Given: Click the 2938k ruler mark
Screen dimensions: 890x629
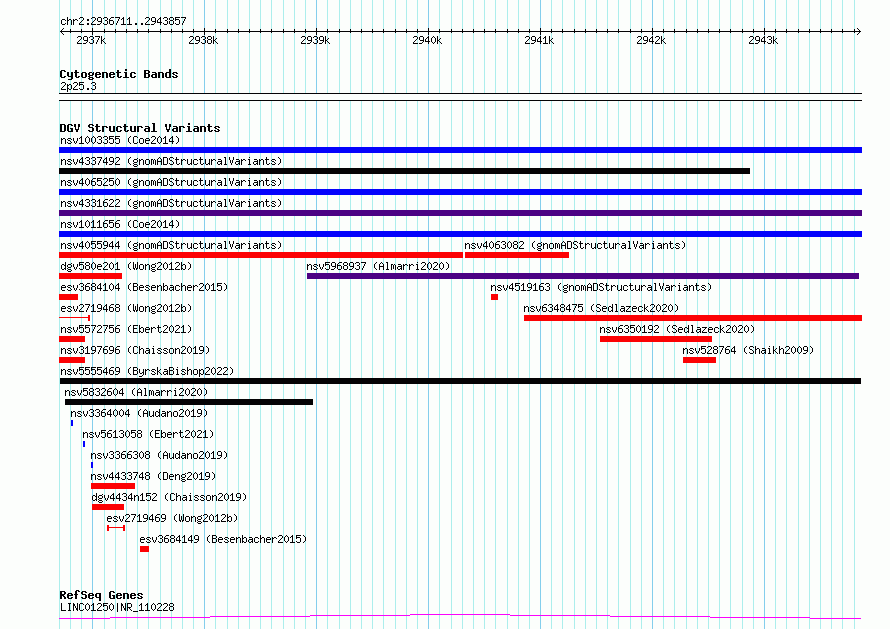Looking at the screenshot, I should [203, 40].
